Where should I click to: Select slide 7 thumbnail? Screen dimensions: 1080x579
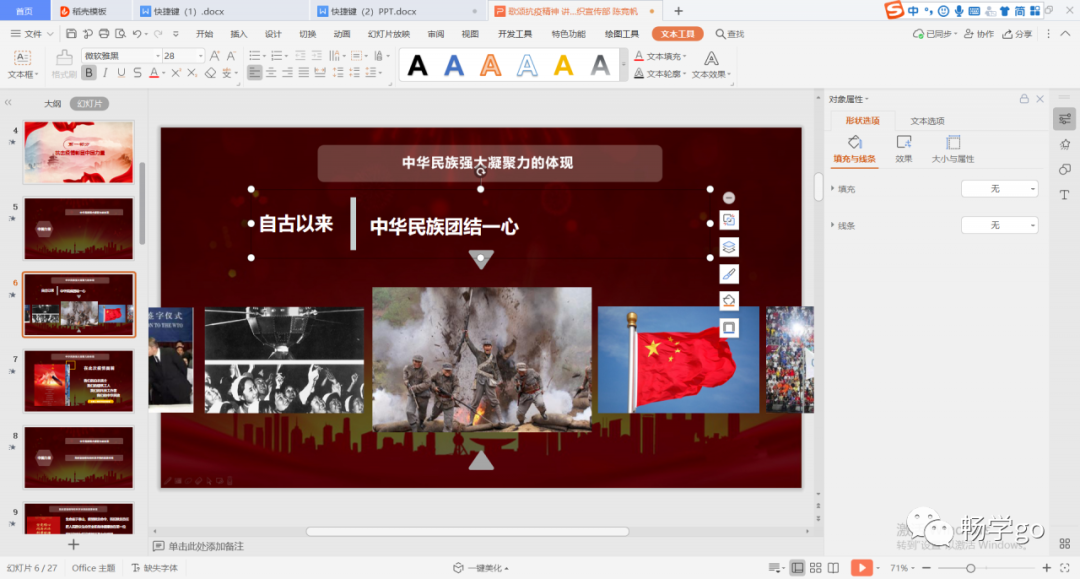79,381
